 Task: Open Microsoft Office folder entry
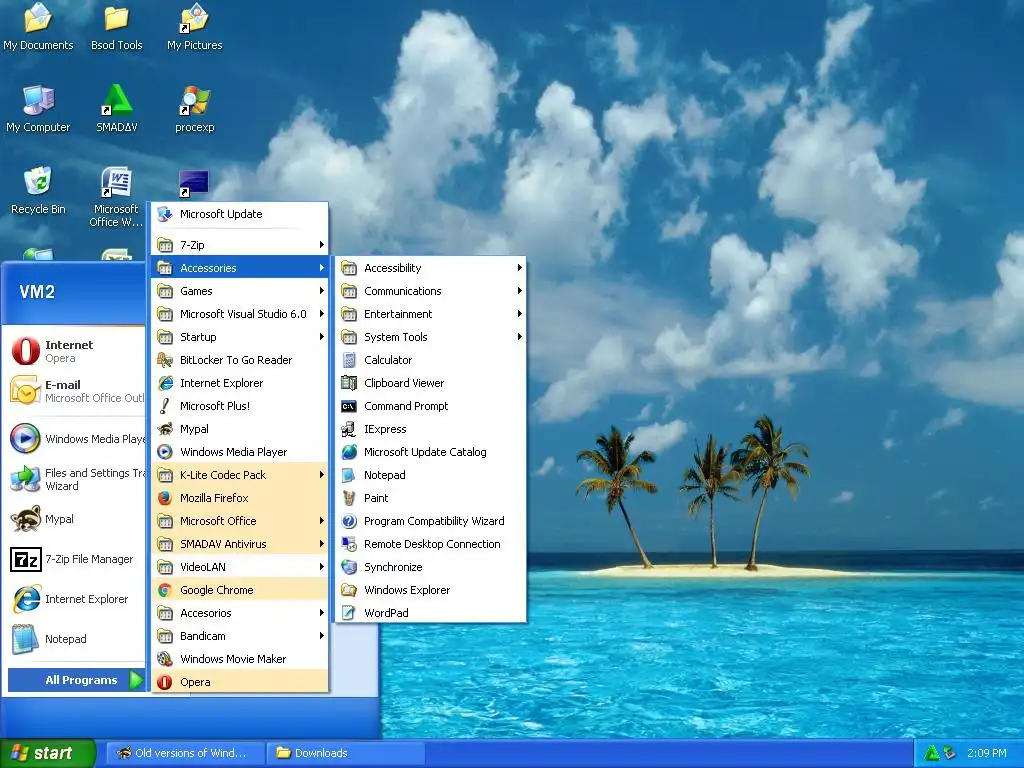click(240, 521)
